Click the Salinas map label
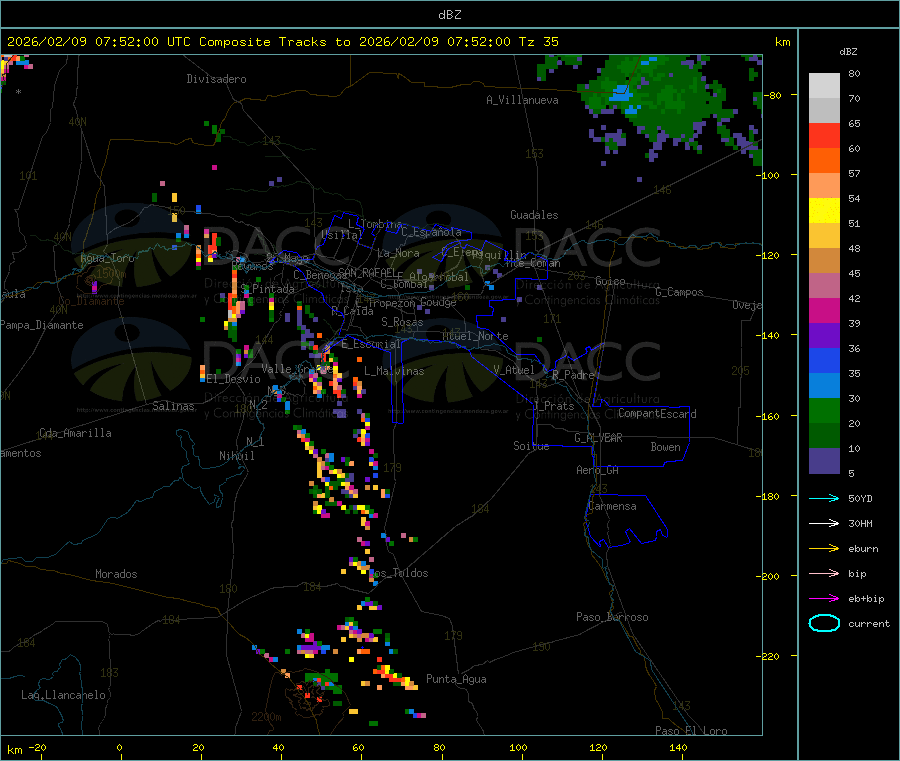This screenshot has width=900, height=761. click(x=173, y=406)
